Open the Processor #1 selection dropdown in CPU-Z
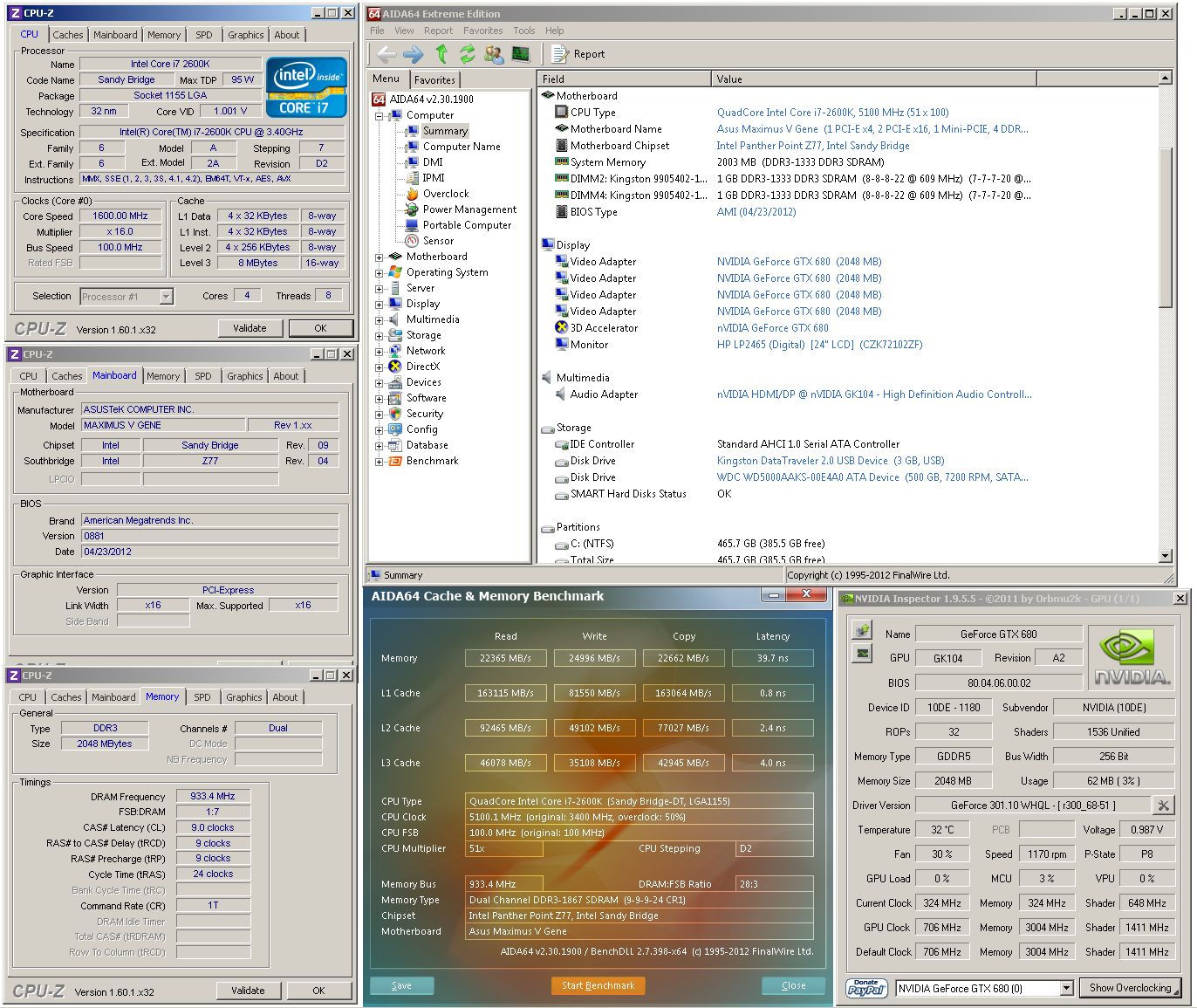1197x1008 pixels. click(166, 297)
